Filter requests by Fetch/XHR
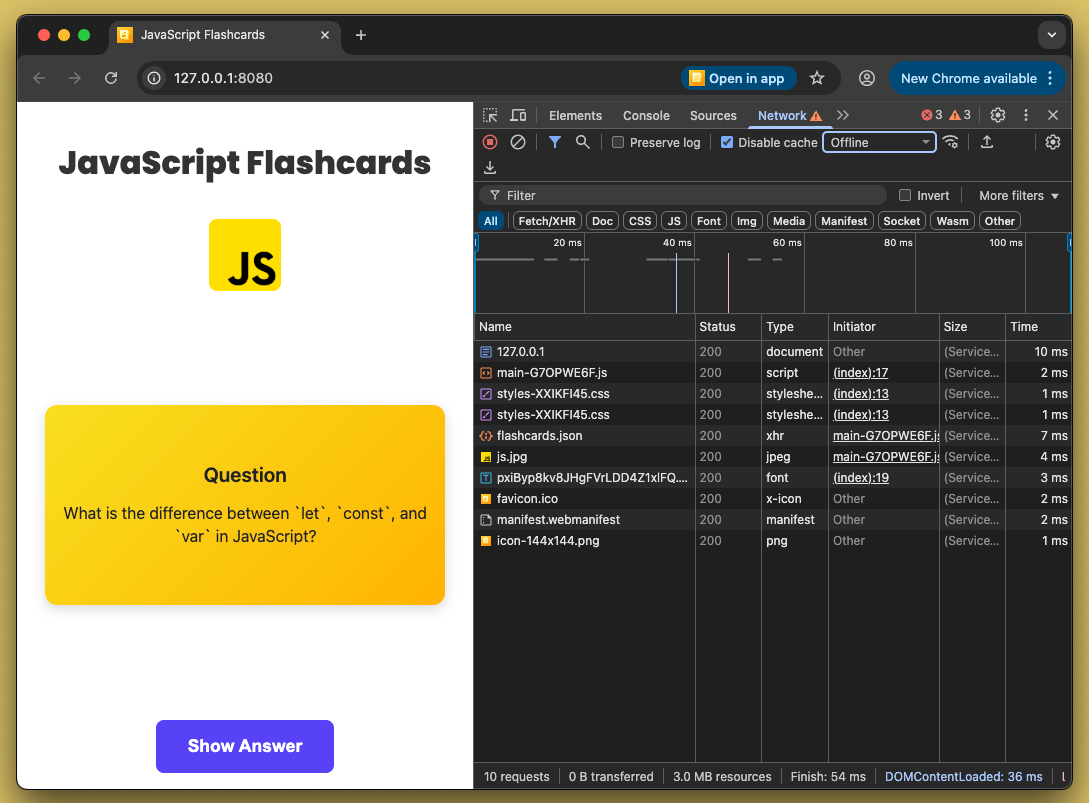1089x803 pixels. 547,221
